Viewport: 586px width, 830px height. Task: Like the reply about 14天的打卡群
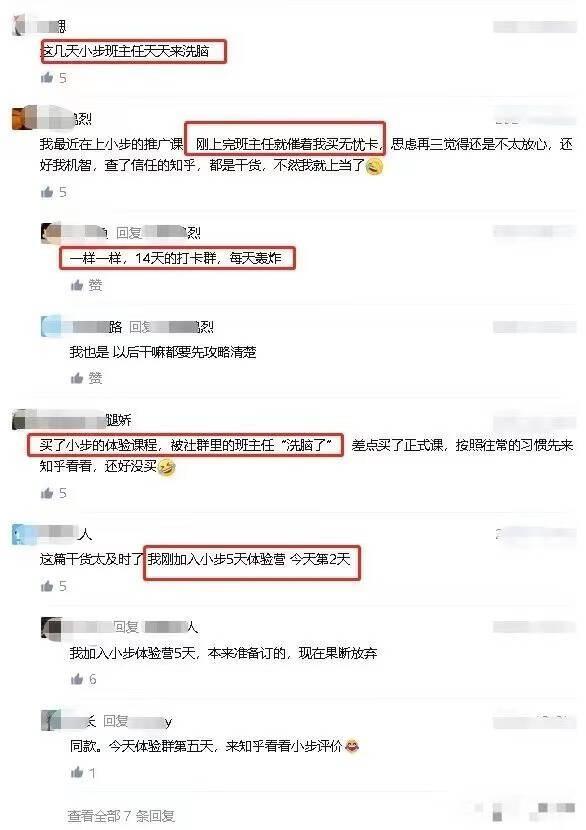tap(77, 285)
